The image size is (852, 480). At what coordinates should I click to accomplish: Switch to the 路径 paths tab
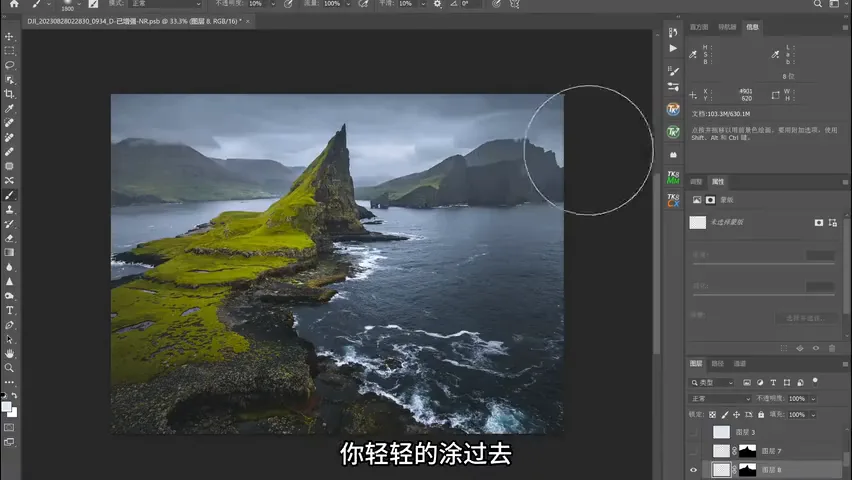718,364
